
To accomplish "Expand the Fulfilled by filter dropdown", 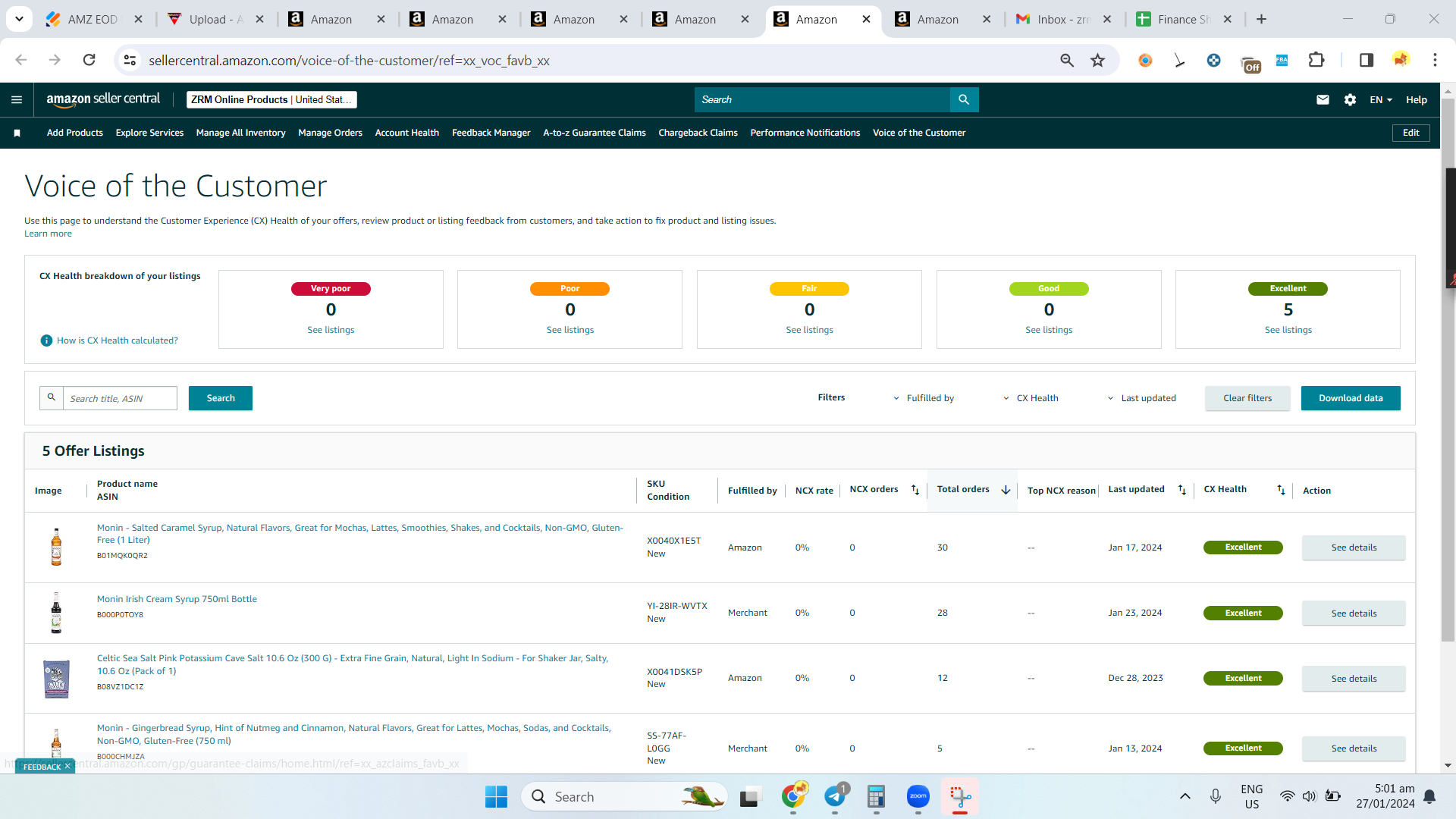I will click(923, 398).
